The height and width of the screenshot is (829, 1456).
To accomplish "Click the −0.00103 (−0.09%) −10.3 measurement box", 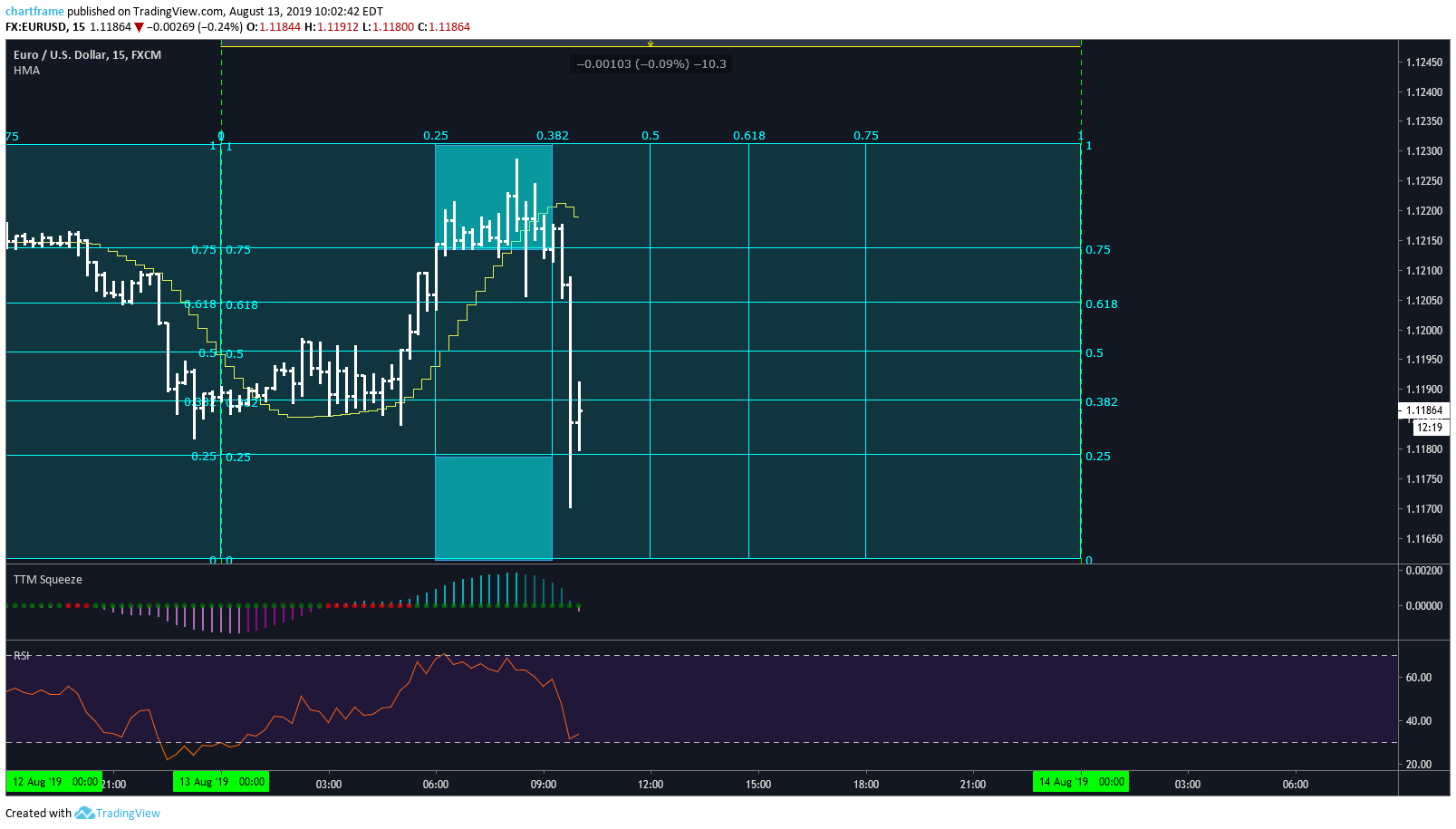I will (x=651, y=64).
